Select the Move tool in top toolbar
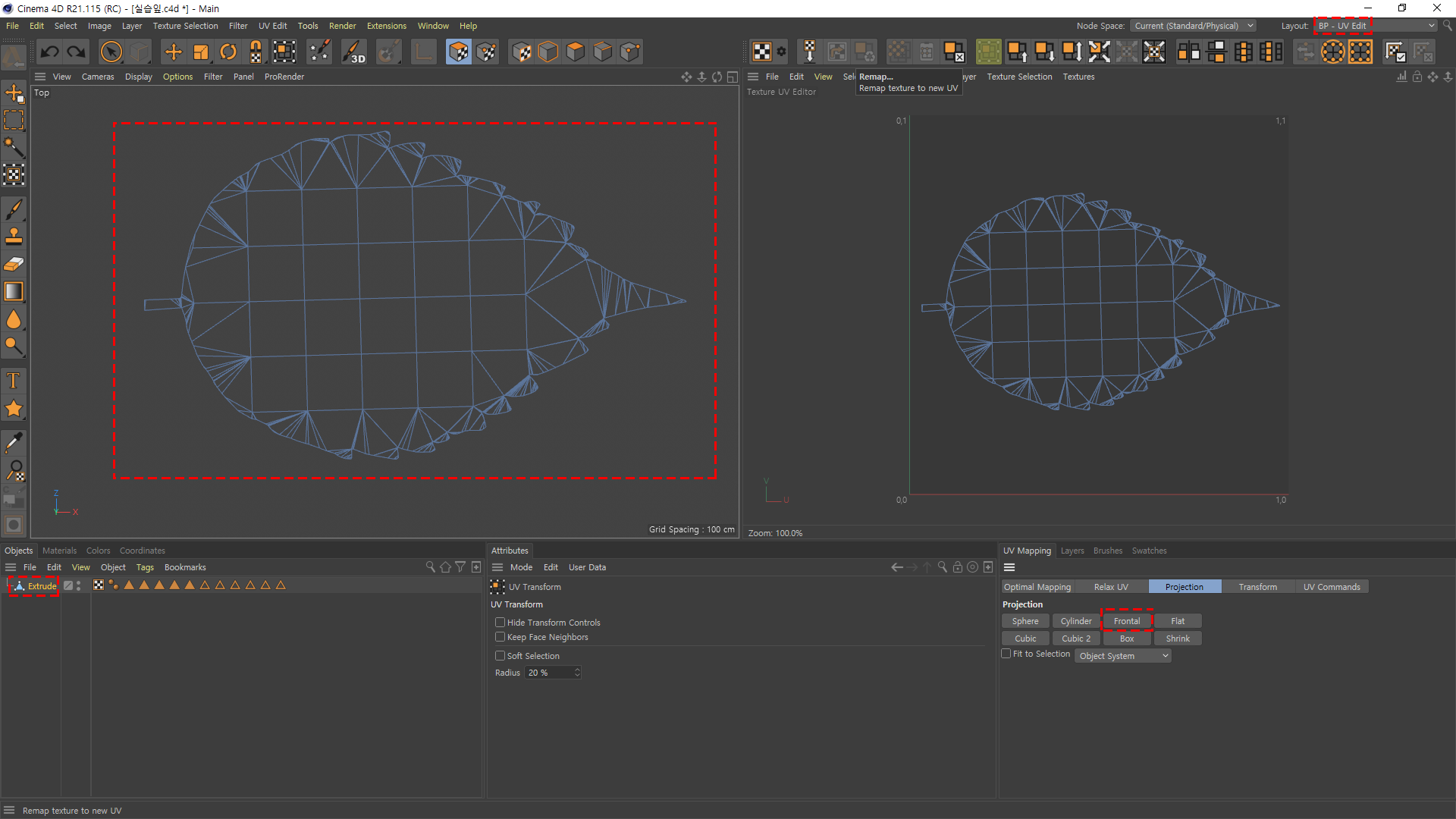This screenshot has height=819, width=1456. point(174,52)
